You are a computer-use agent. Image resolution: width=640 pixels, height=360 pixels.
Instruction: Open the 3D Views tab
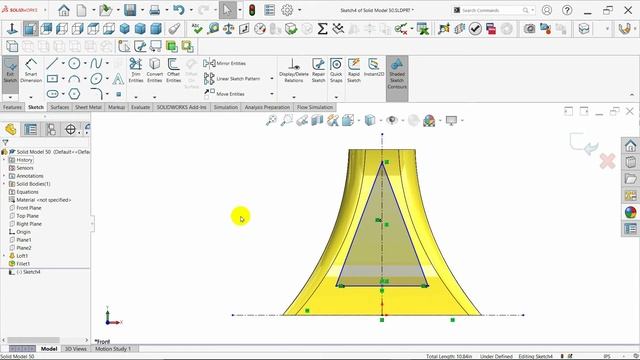click(x=76, y=349)
